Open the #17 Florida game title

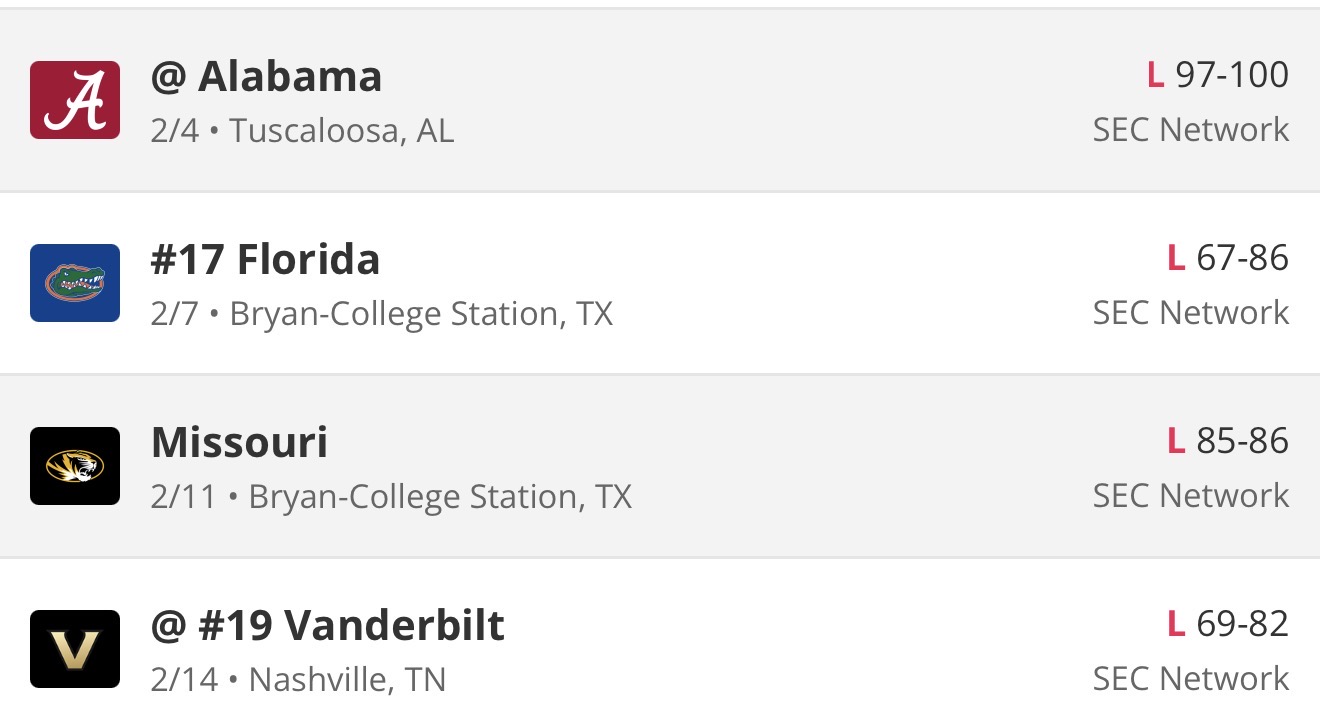point(265,260)
